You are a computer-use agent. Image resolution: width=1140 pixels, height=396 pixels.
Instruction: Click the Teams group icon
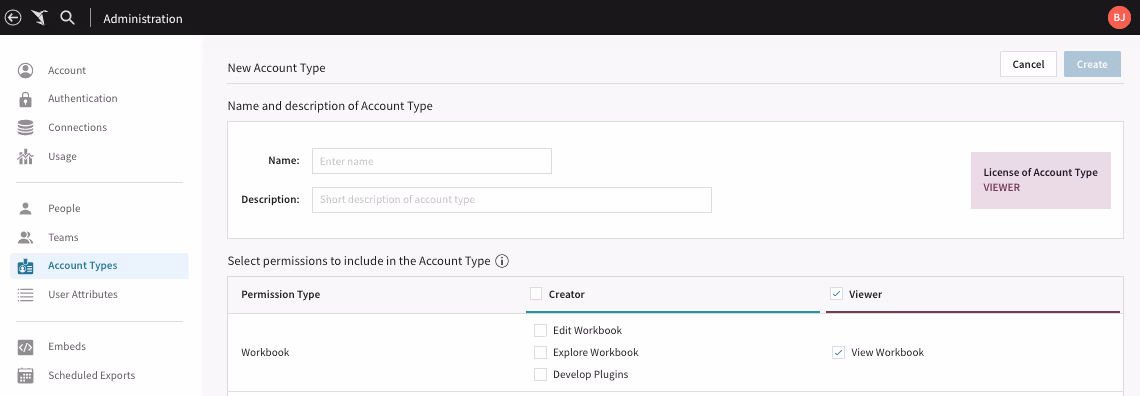[x=25, y=238]
